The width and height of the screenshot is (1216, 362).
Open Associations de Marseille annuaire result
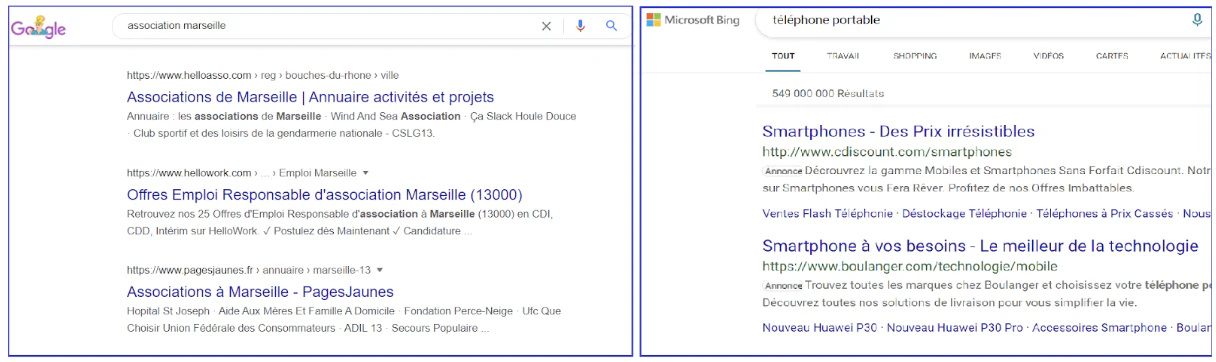click(x=310, y=97)
